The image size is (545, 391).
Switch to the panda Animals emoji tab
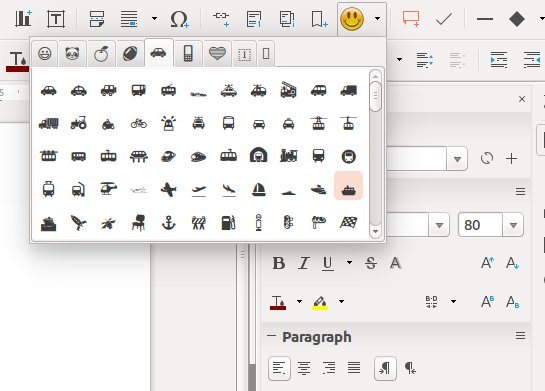[x=72, y=54]
